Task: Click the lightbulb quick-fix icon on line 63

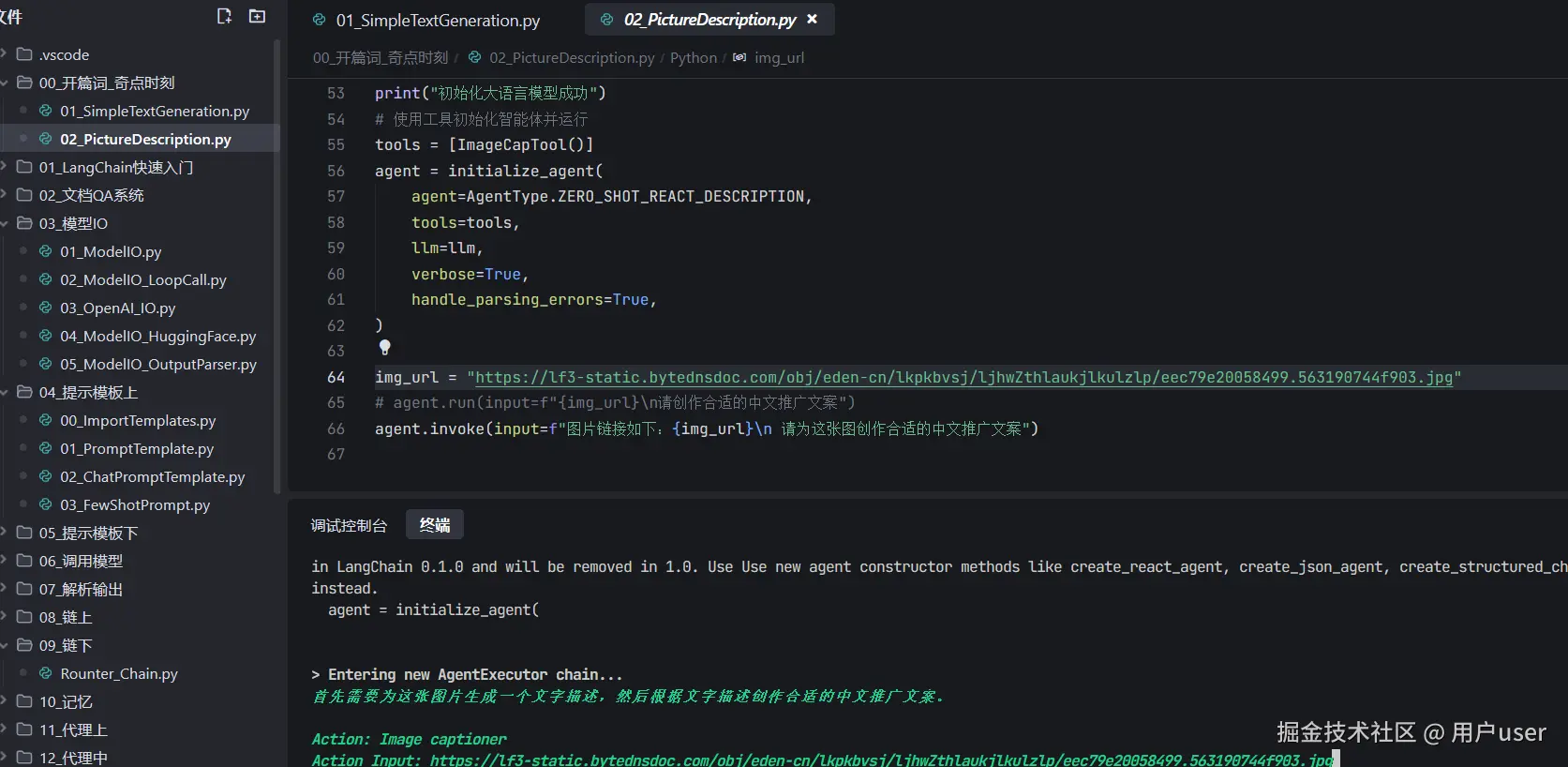Action: (384, 348)
